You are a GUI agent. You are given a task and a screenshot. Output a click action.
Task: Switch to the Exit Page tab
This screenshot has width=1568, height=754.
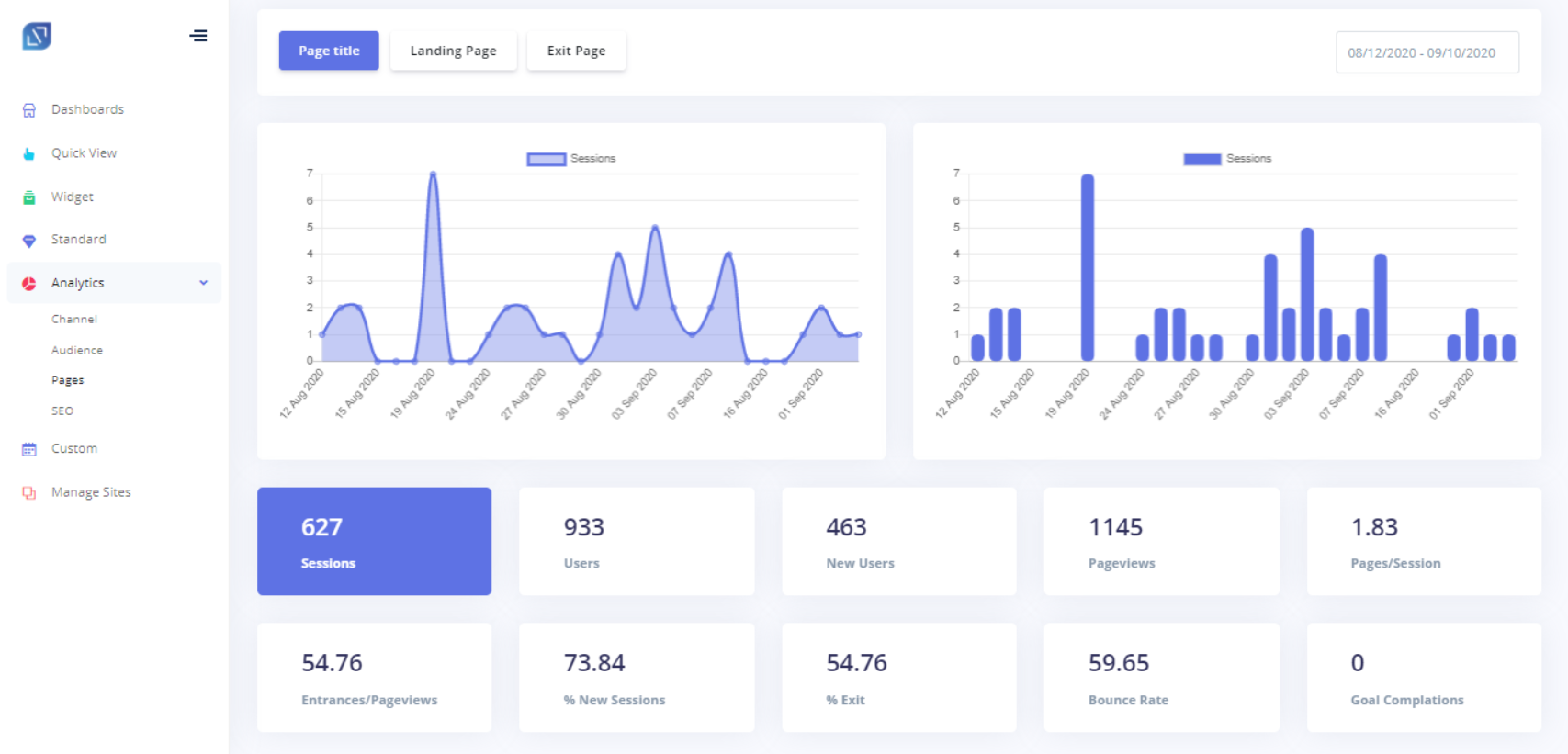576,51
